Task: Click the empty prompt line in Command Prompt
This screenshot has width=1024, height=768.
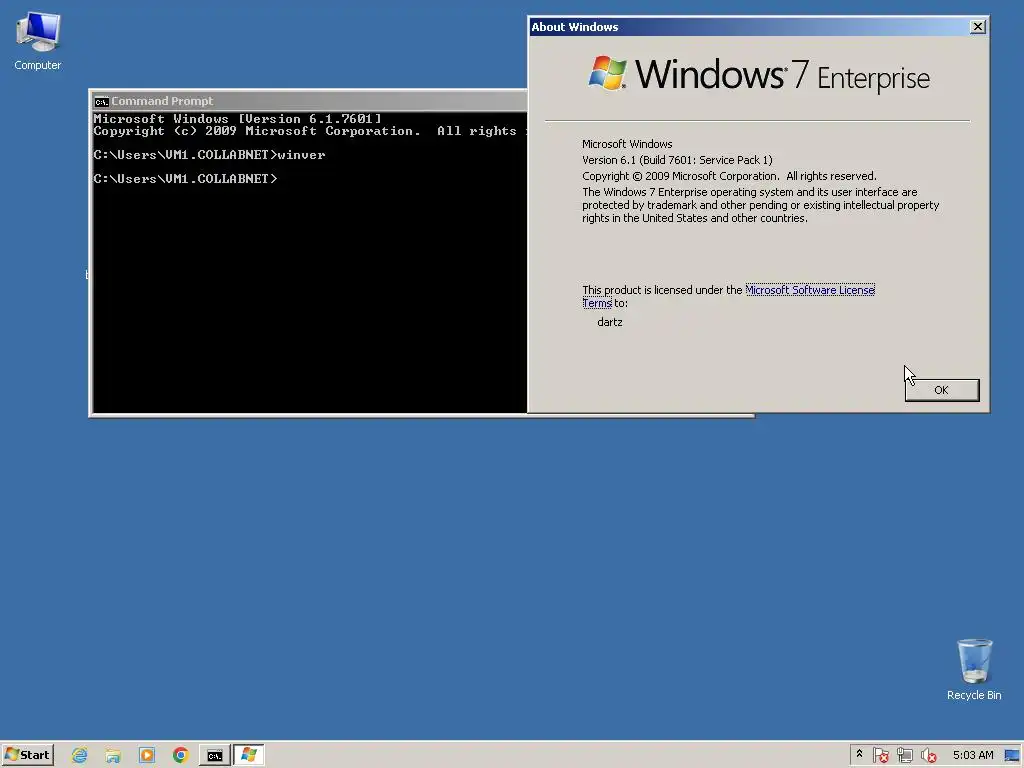Action: (185, 178)
